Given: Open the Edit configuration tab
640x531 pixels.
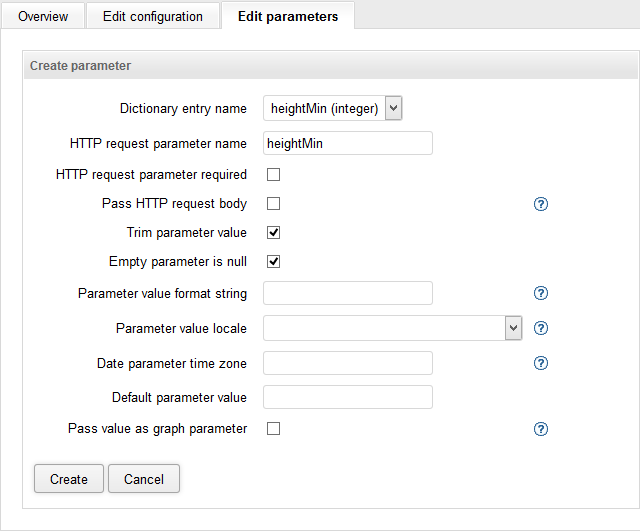Looking at the screenshot, I should click(x=152, y=16).
